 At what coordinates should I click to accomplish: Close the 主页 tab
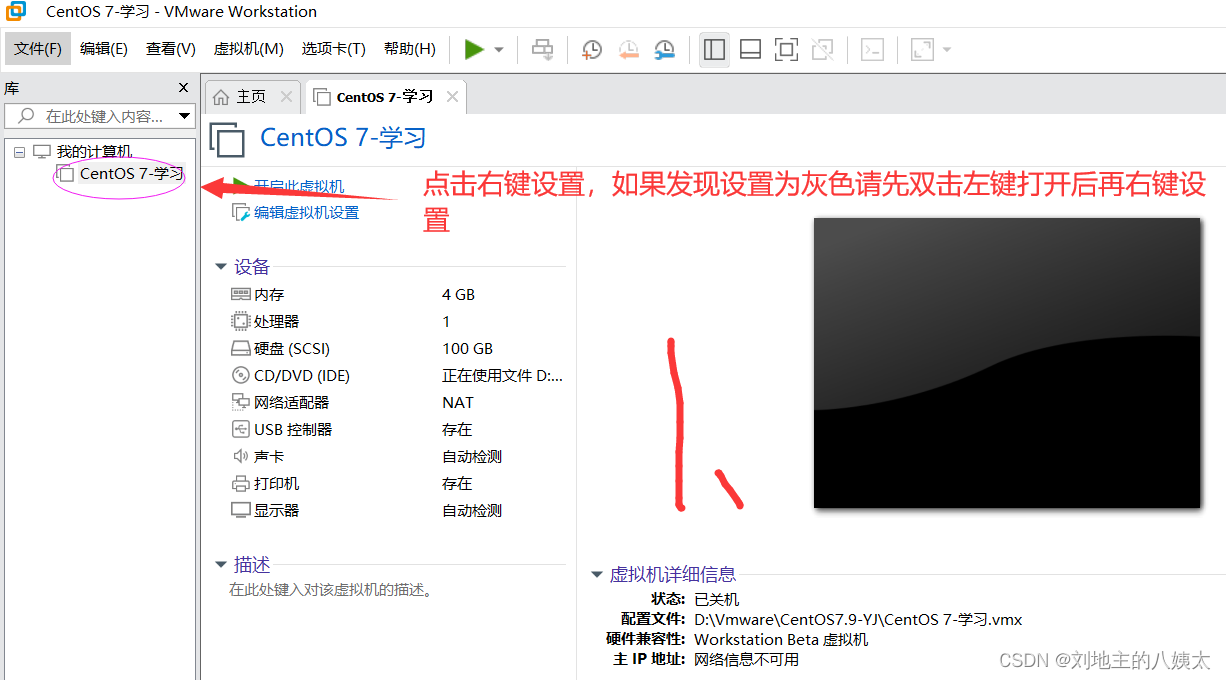pyautogui.click(x=286, y=97)
